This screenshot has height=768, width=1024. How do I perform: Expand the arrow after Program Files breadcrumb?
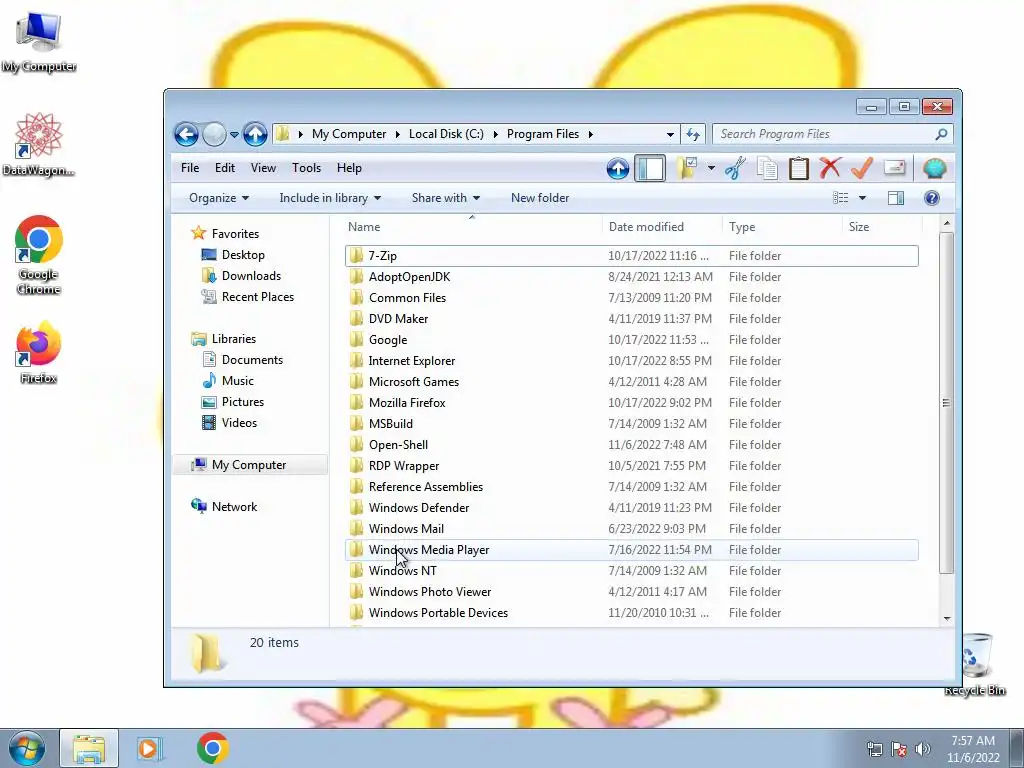590,134
